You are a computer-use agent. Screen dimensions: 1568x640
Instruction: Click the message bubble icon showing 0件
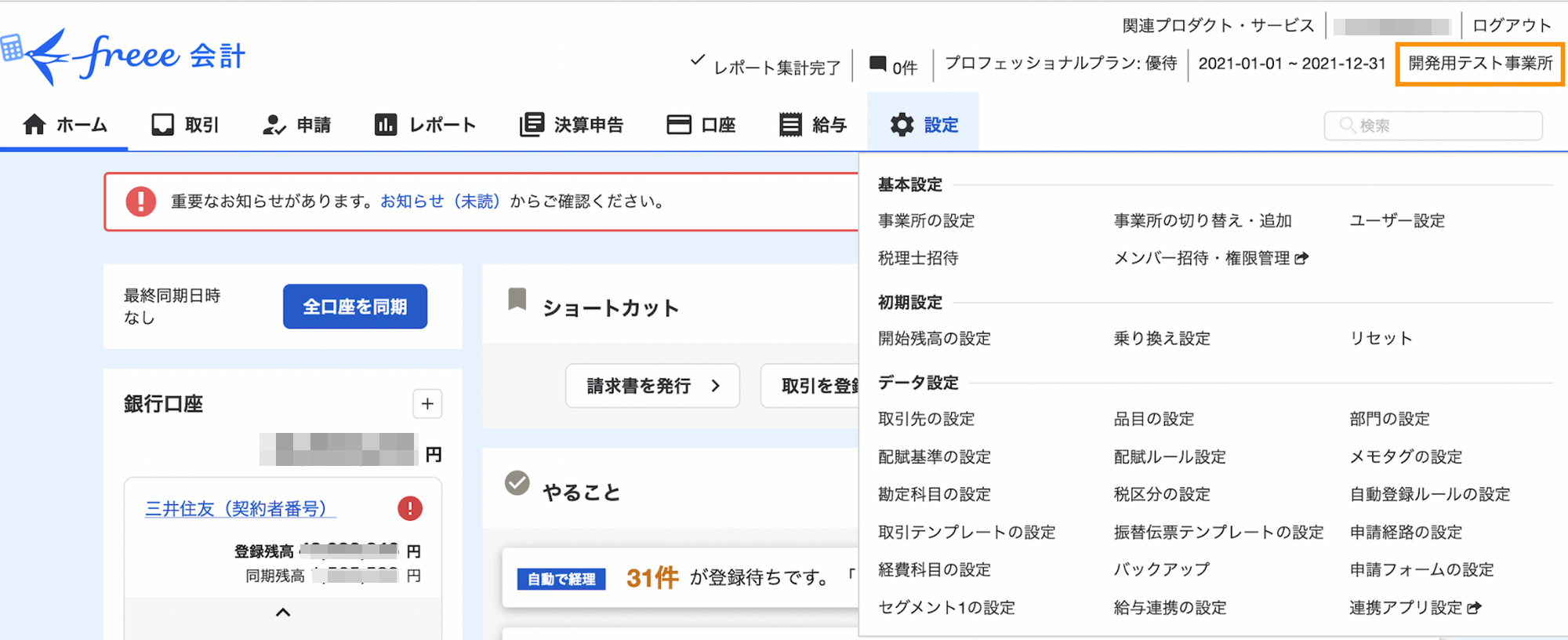878,64
